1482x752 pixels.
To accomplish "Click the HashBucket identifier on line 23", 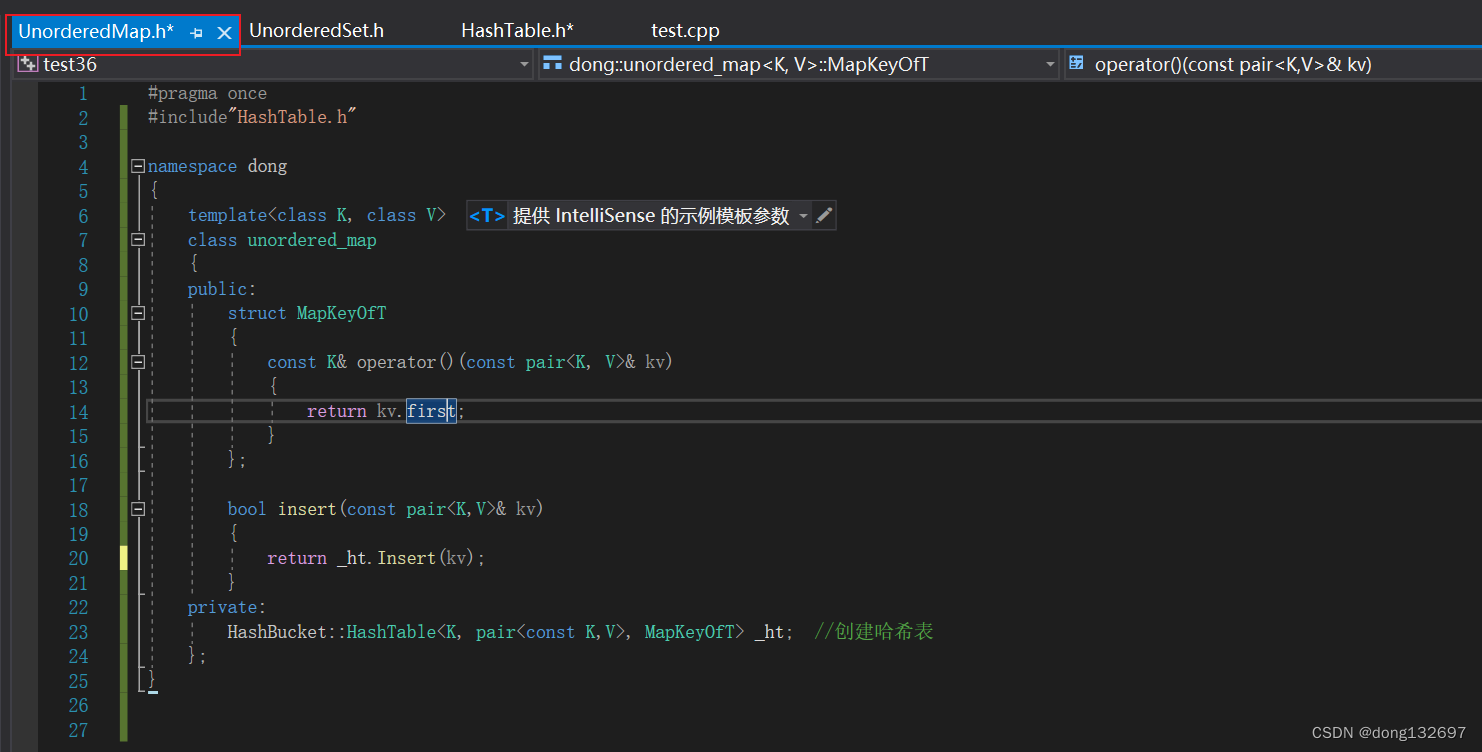I will (277, 632).
